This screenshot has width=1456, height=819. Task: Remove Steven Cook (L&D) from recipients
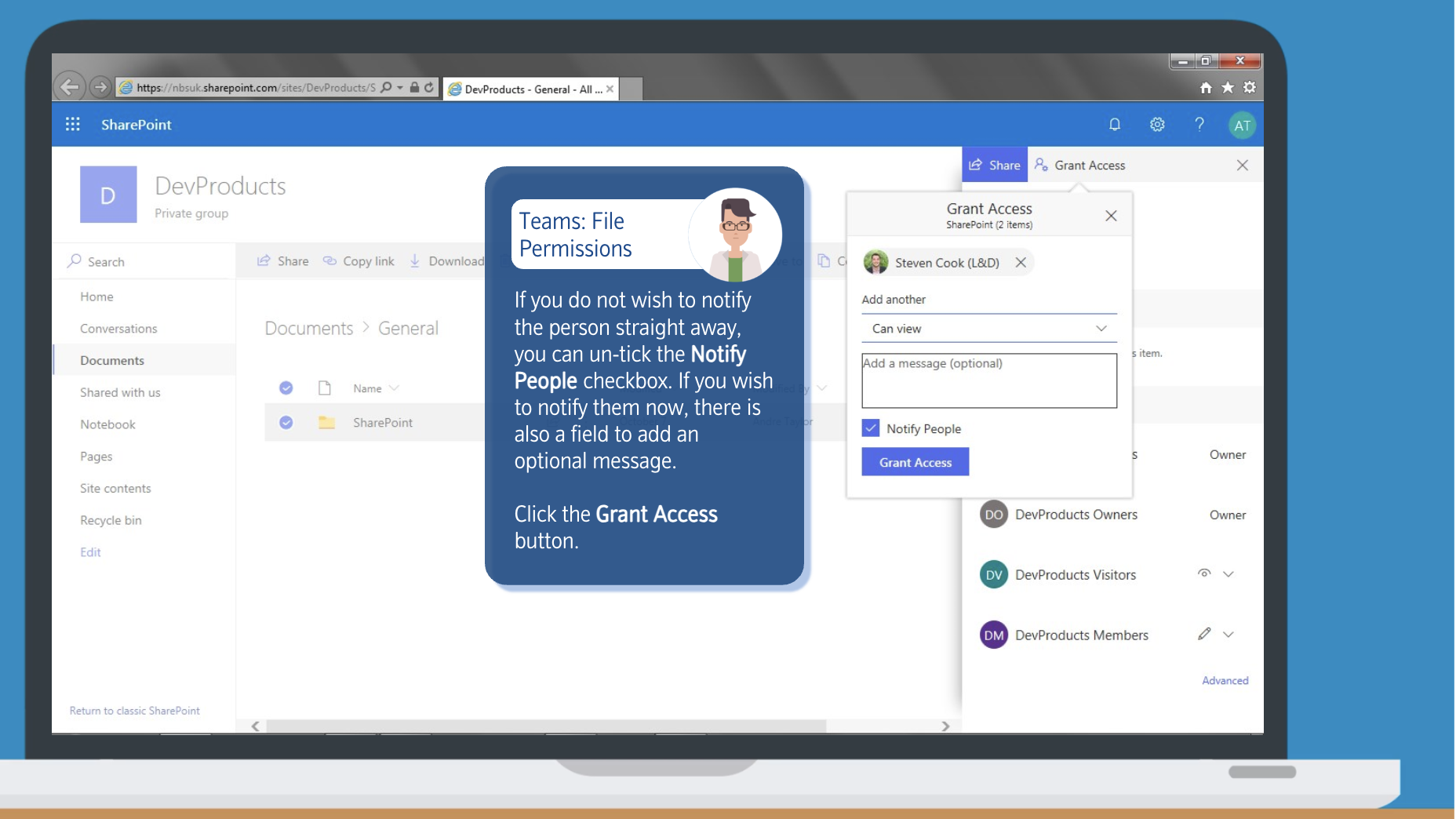(1021, 263)
